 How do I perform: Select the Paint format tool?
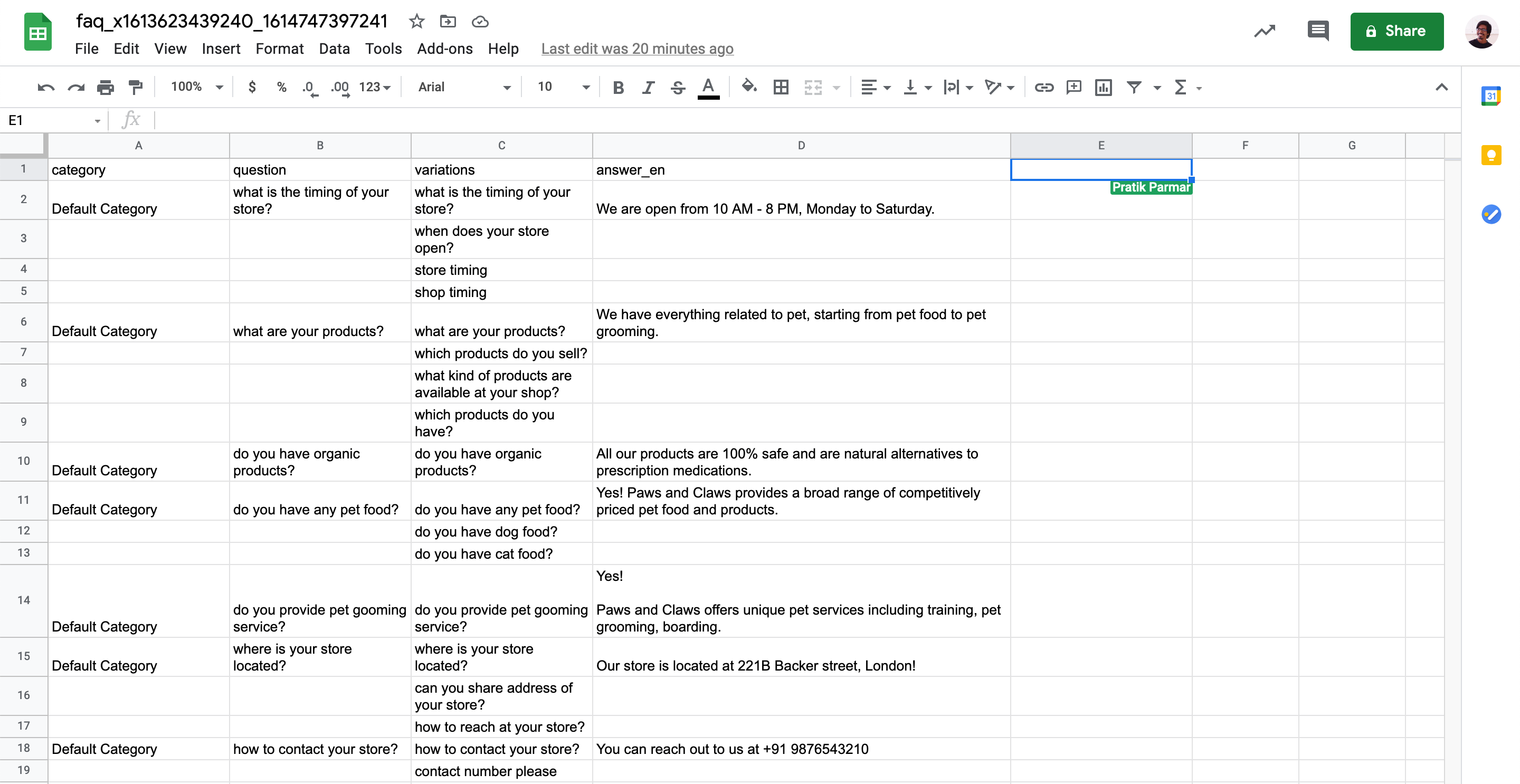coord(136,87)
